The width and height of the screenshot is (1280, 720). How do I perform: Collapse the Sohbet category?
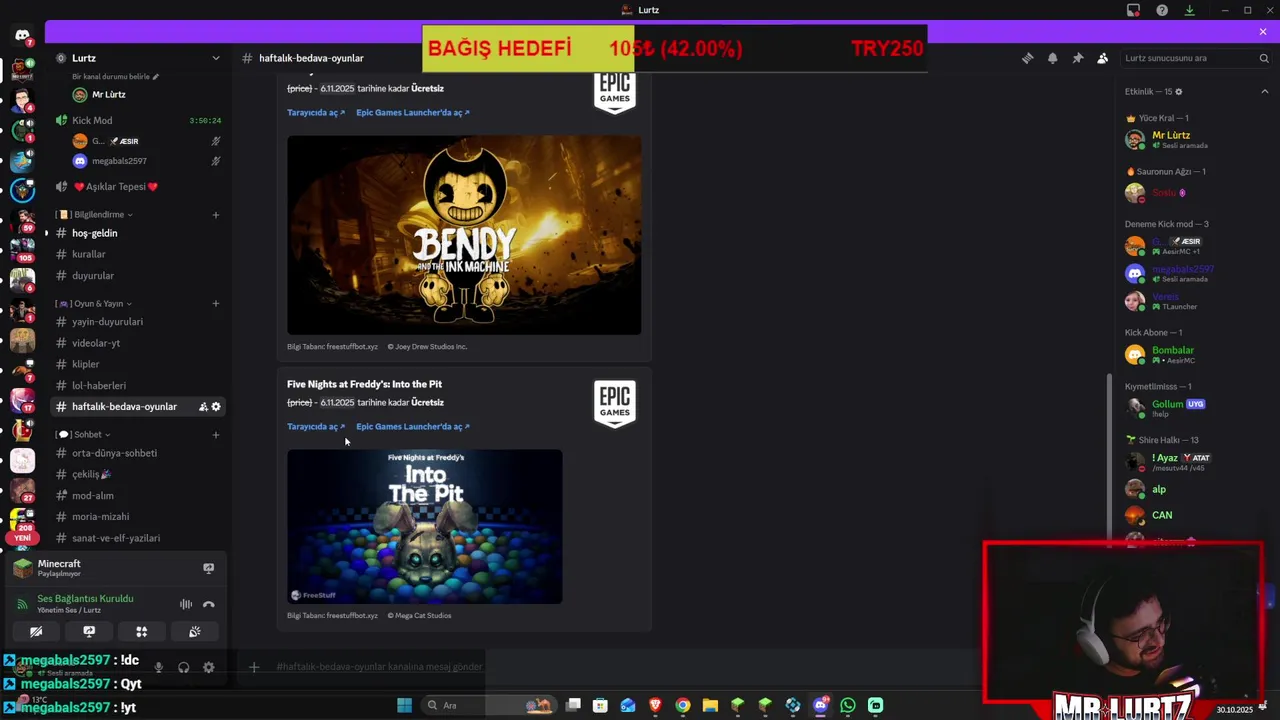pos(84,434)
